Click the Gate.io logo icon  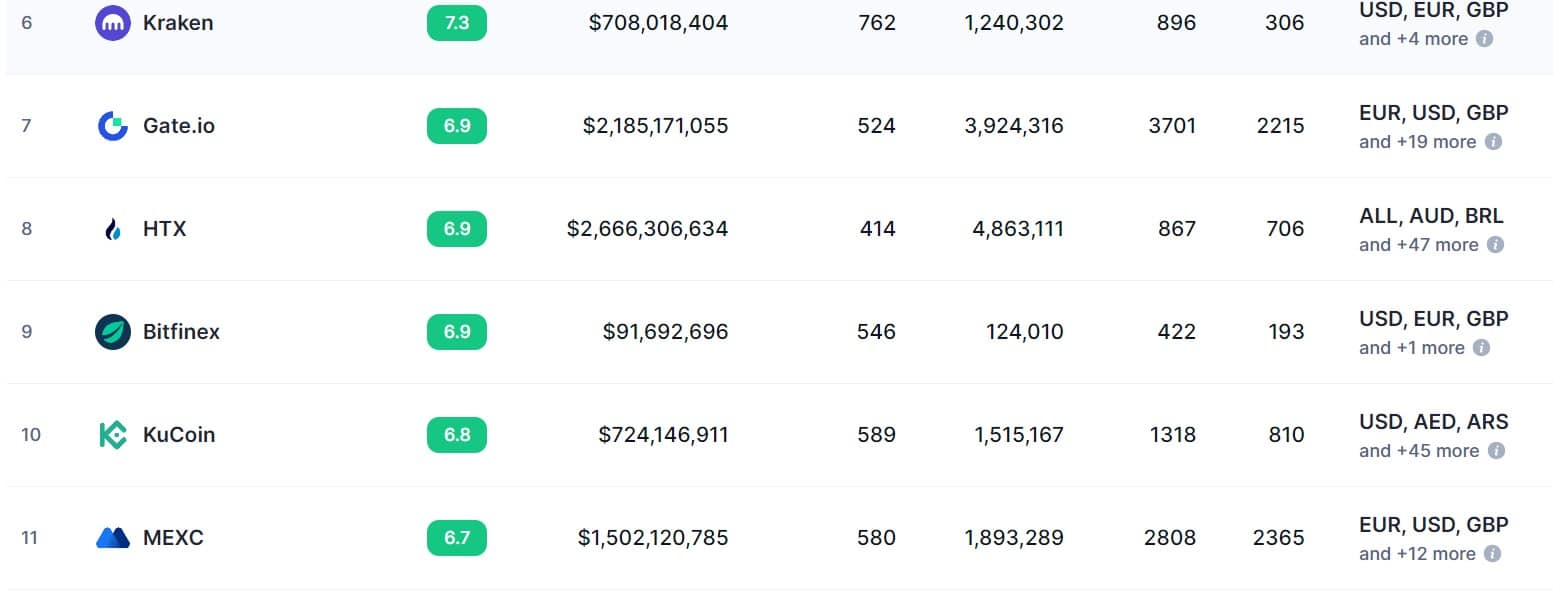(113, 126)
